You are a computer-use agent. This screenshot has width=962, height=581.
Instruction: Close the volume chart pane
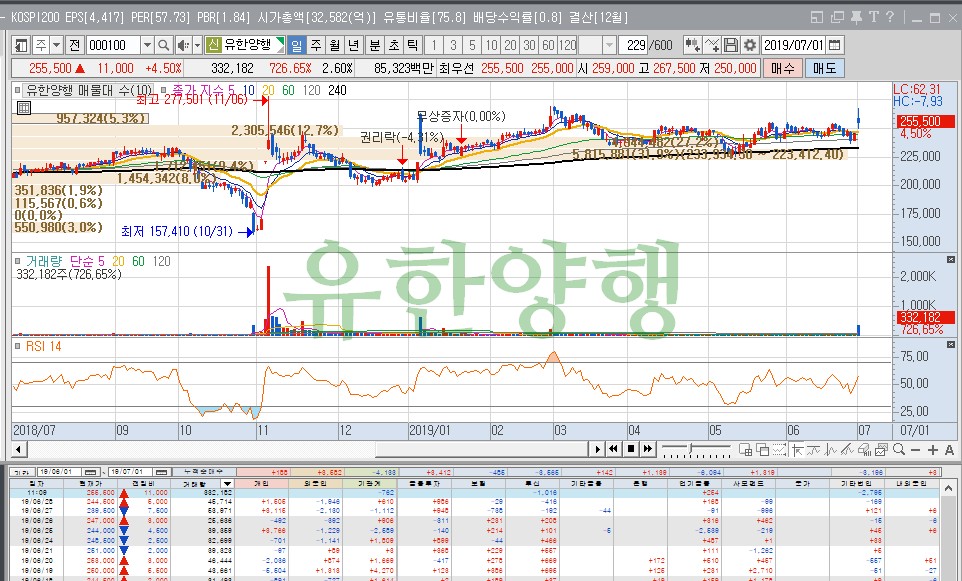tap(951, 260)
